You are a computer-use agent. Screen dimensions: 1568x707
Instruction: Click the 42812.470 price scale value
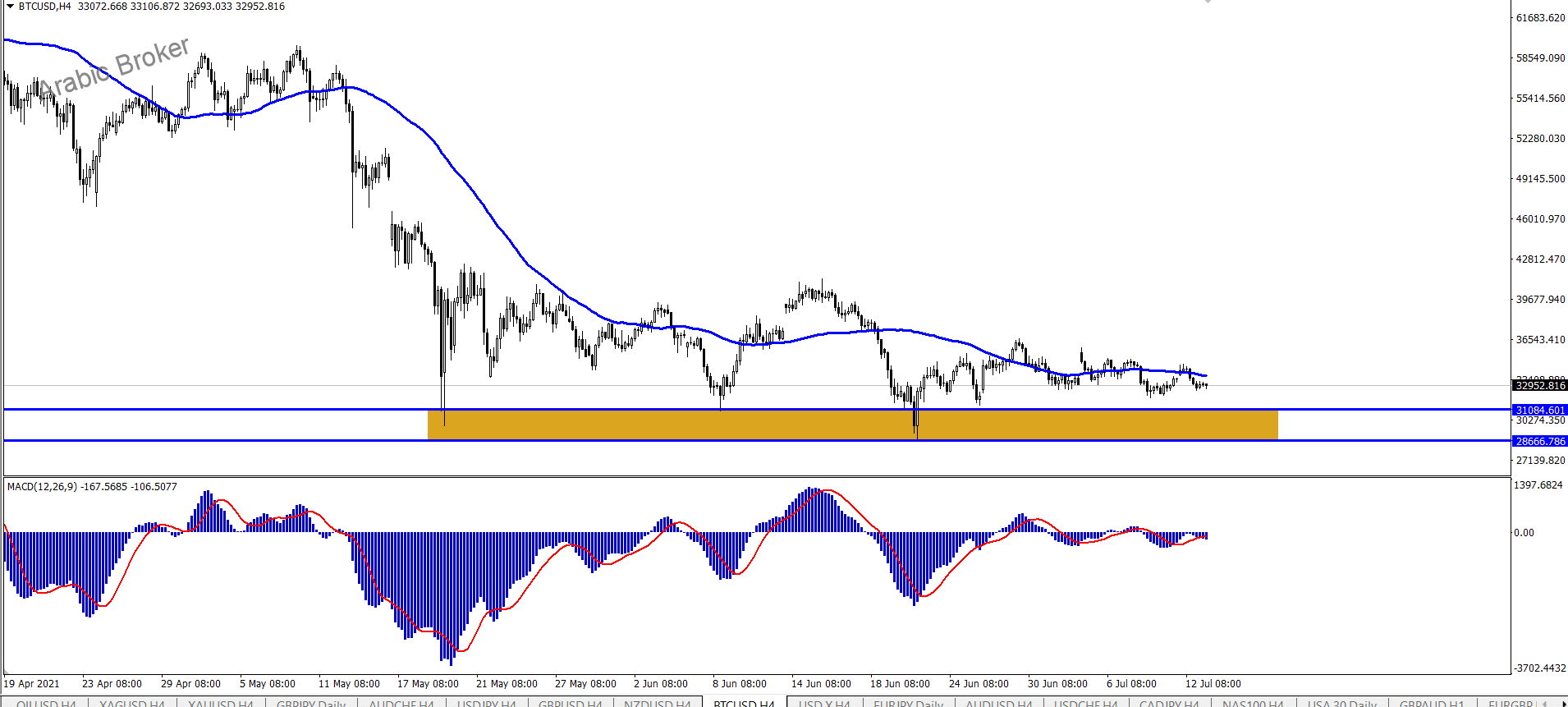tap(1540, 259)
